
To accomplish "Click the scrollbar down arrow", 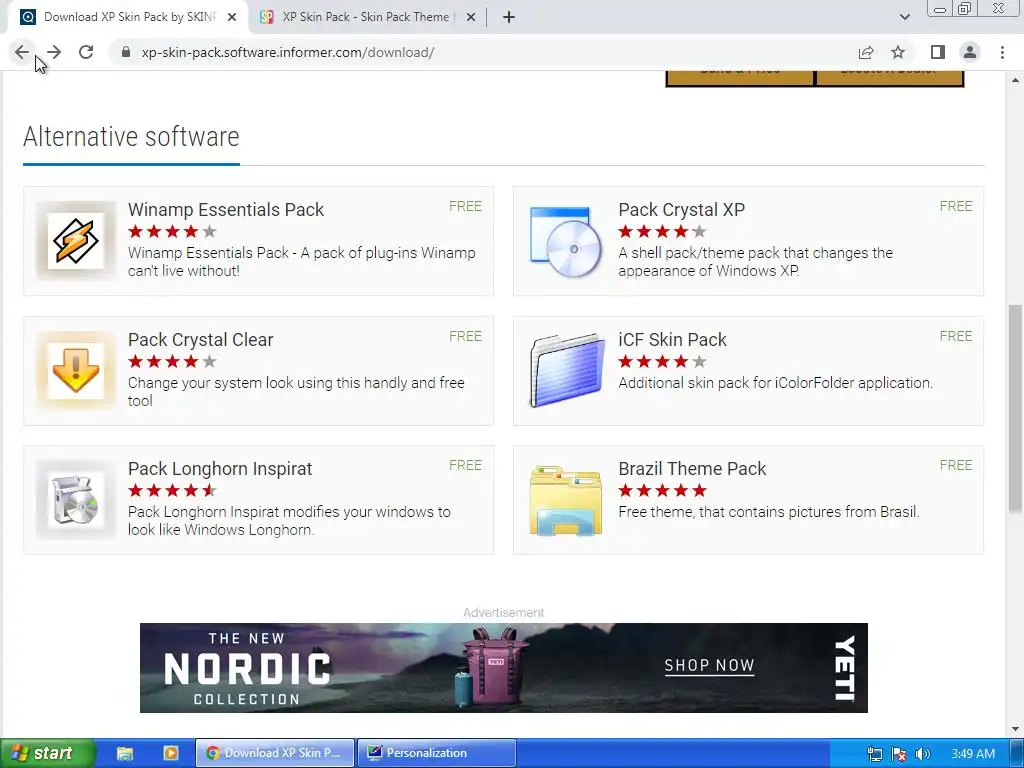I will click(1015, 729).
